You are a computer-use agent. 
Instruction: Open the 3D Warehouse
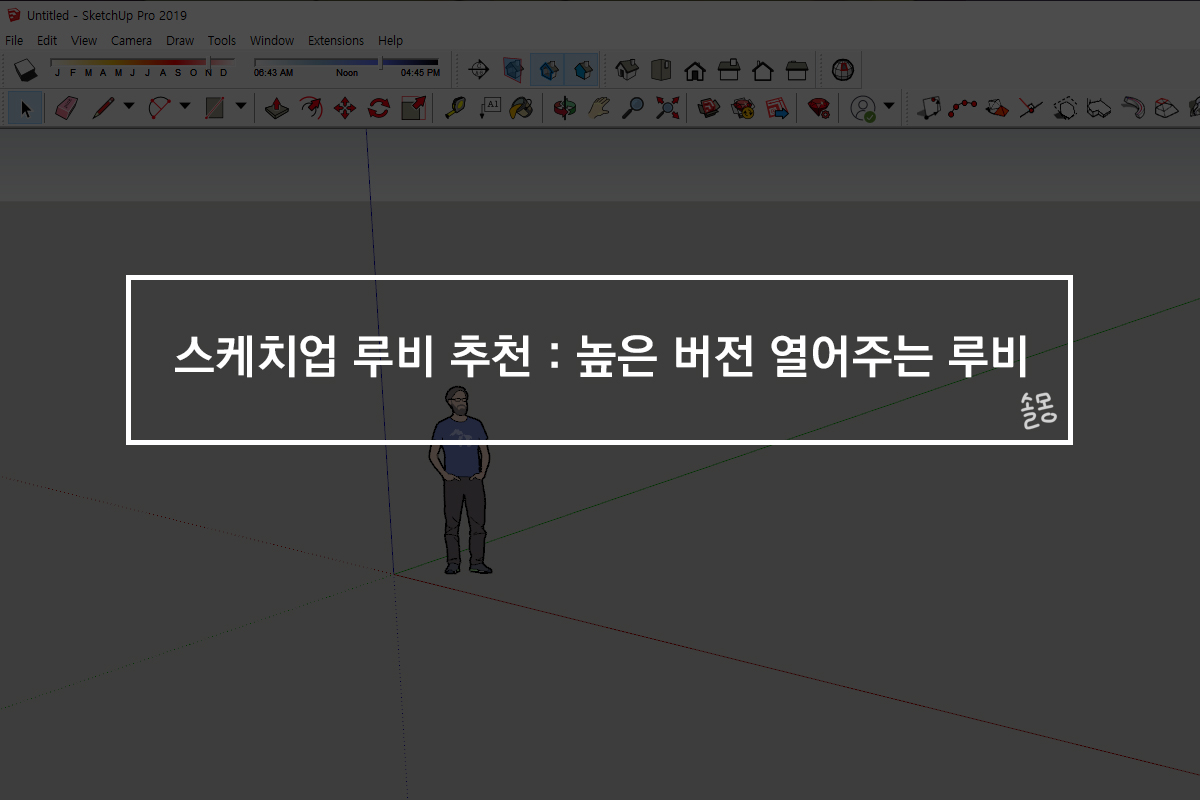709,108
